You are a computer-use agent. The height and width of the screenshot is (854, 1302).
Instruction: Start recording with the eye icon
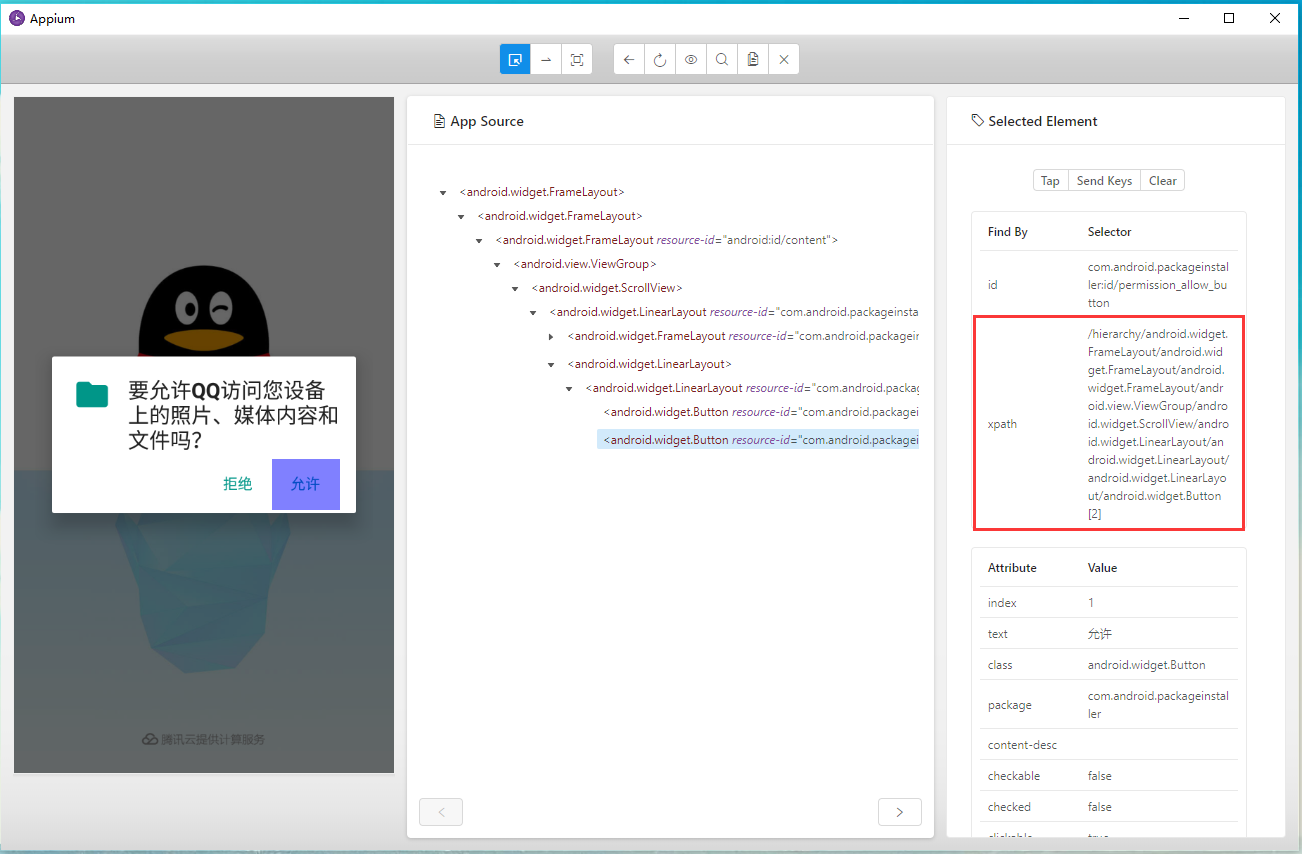coord(691,60)
